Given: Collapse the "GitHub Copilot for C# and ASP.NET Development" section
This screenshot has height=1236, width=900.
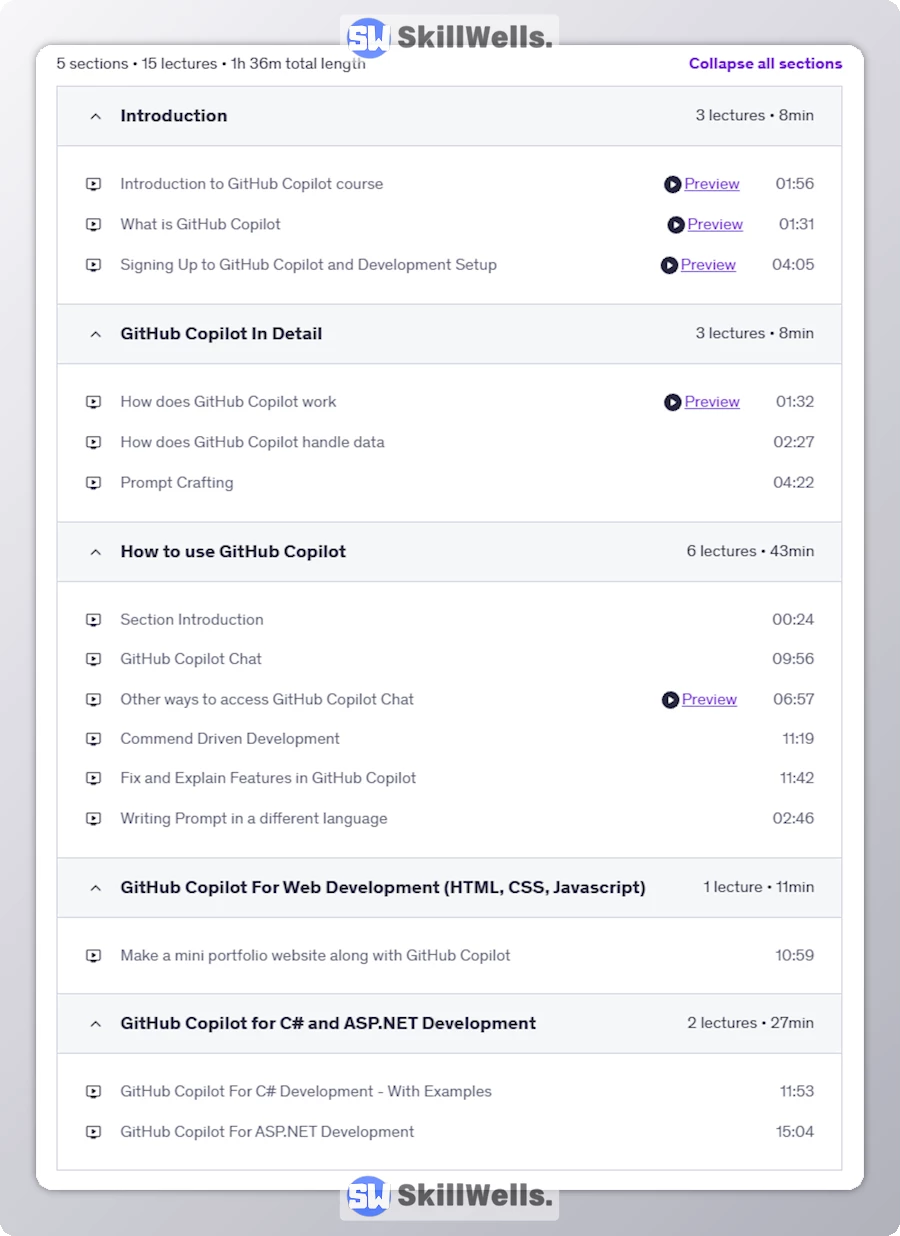Looking at the screenshot, I should 95,1023.
